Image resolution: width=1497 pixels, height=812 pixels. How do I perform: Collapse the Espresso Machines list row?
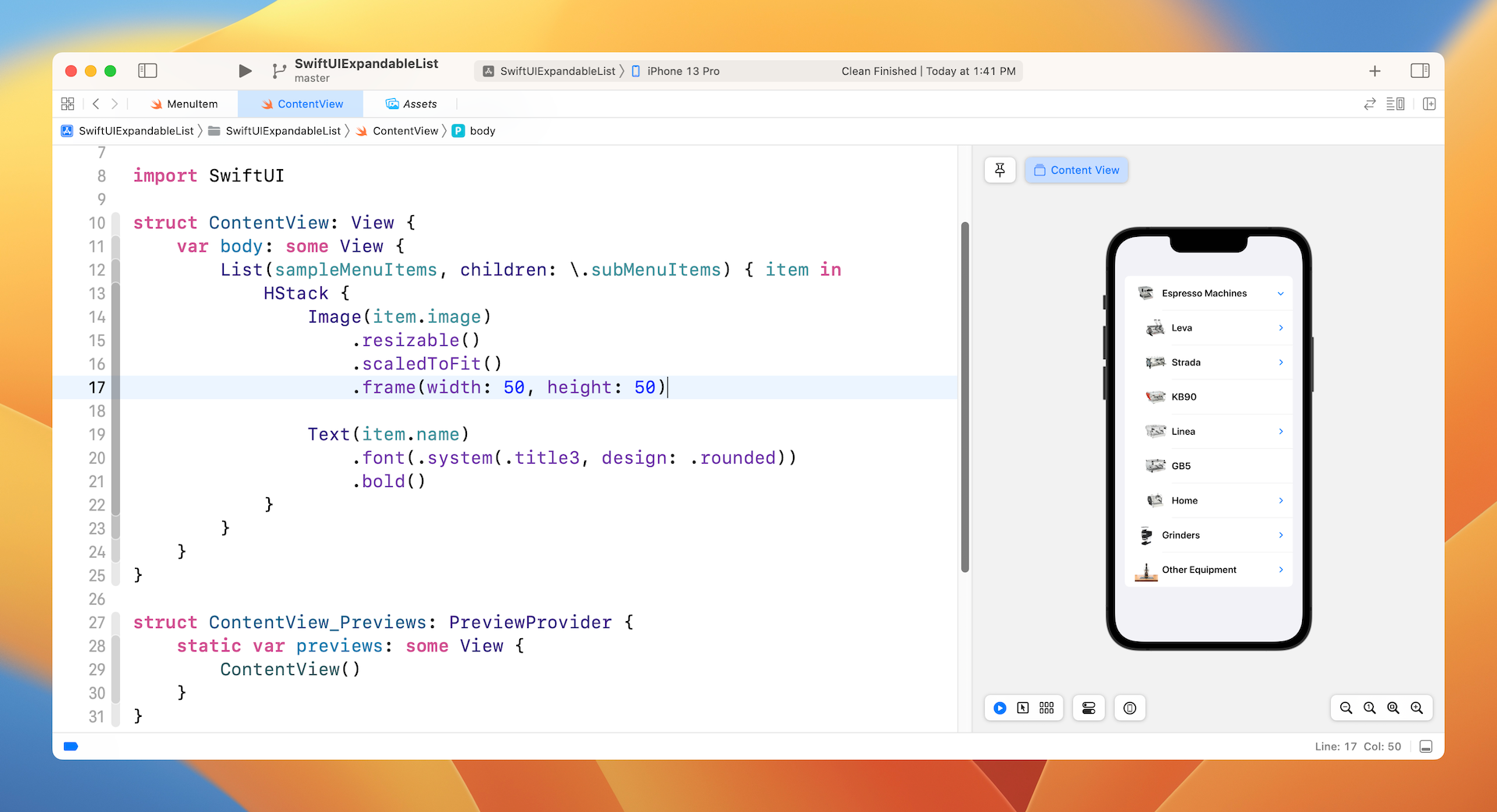coord(1280,294)
